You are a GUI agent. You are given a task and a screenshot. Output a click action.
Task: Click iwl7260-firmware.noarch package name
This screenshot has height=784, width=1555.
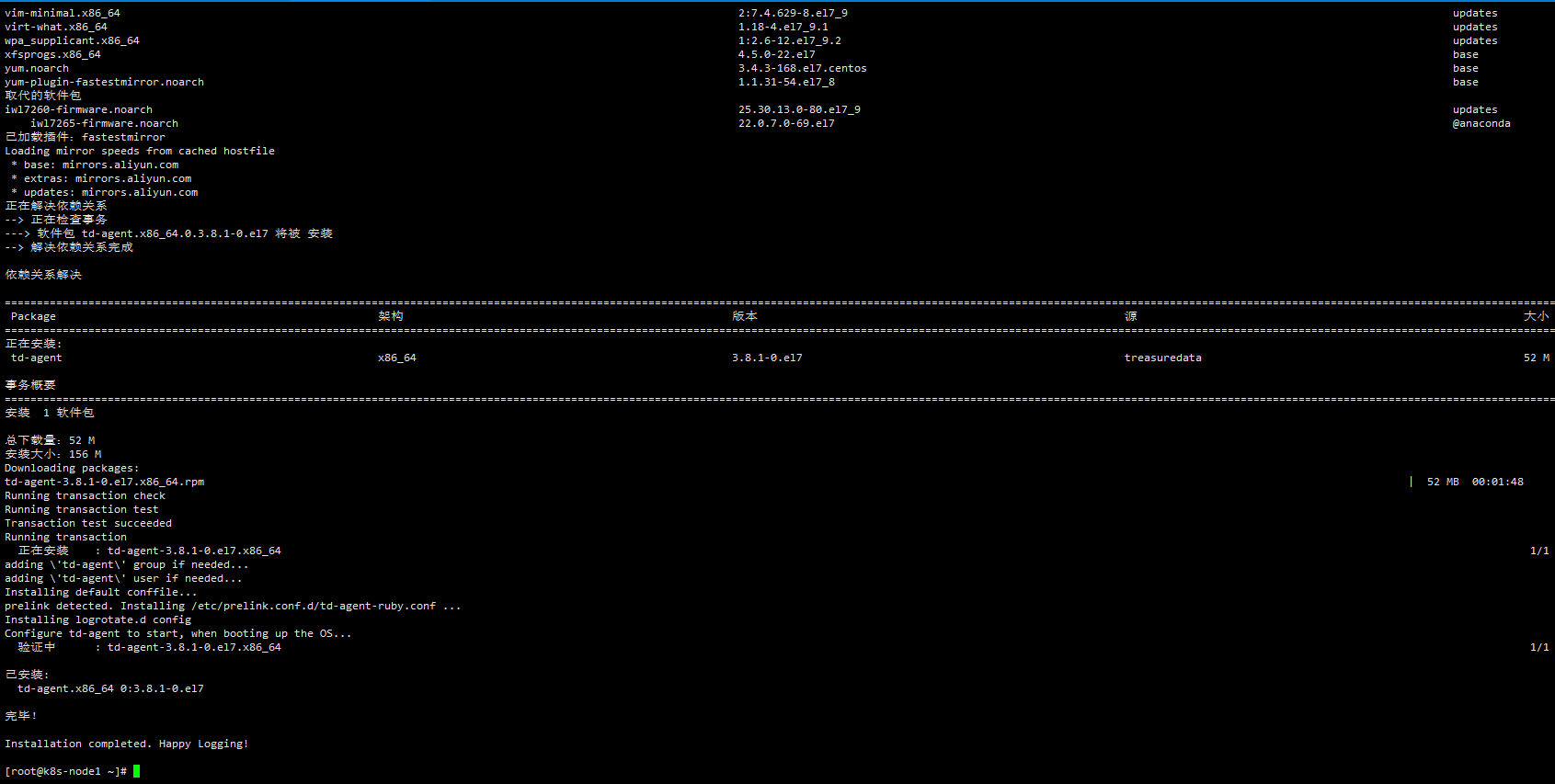pyautogui.click(x=78, y=109)
